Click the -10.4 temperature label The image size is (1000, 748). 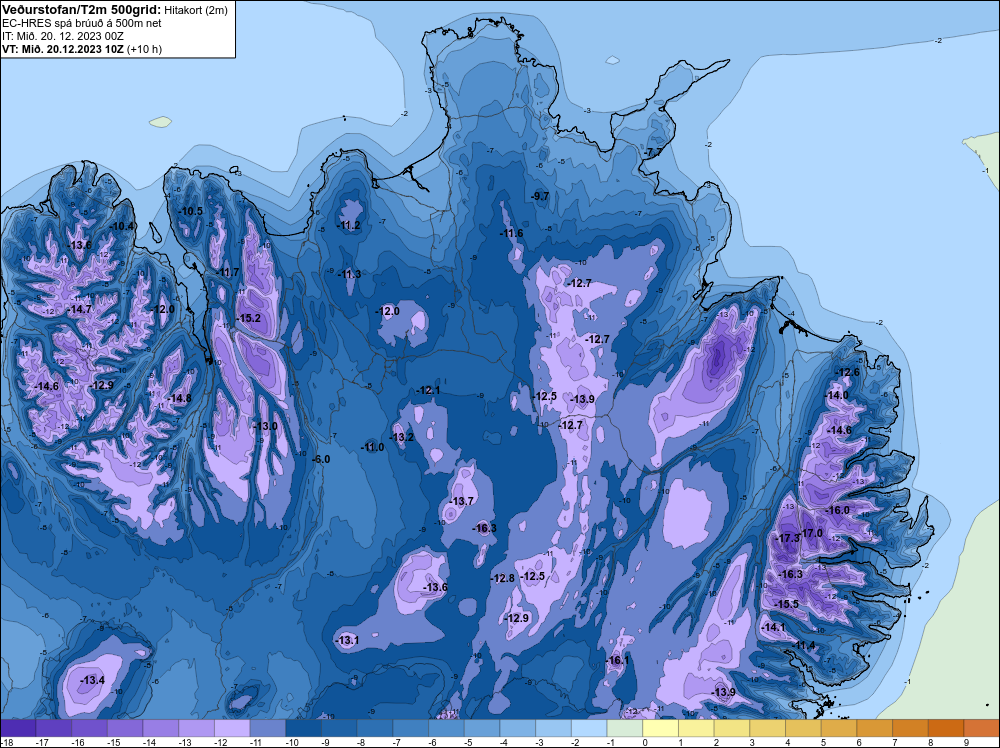pos(122,226)
